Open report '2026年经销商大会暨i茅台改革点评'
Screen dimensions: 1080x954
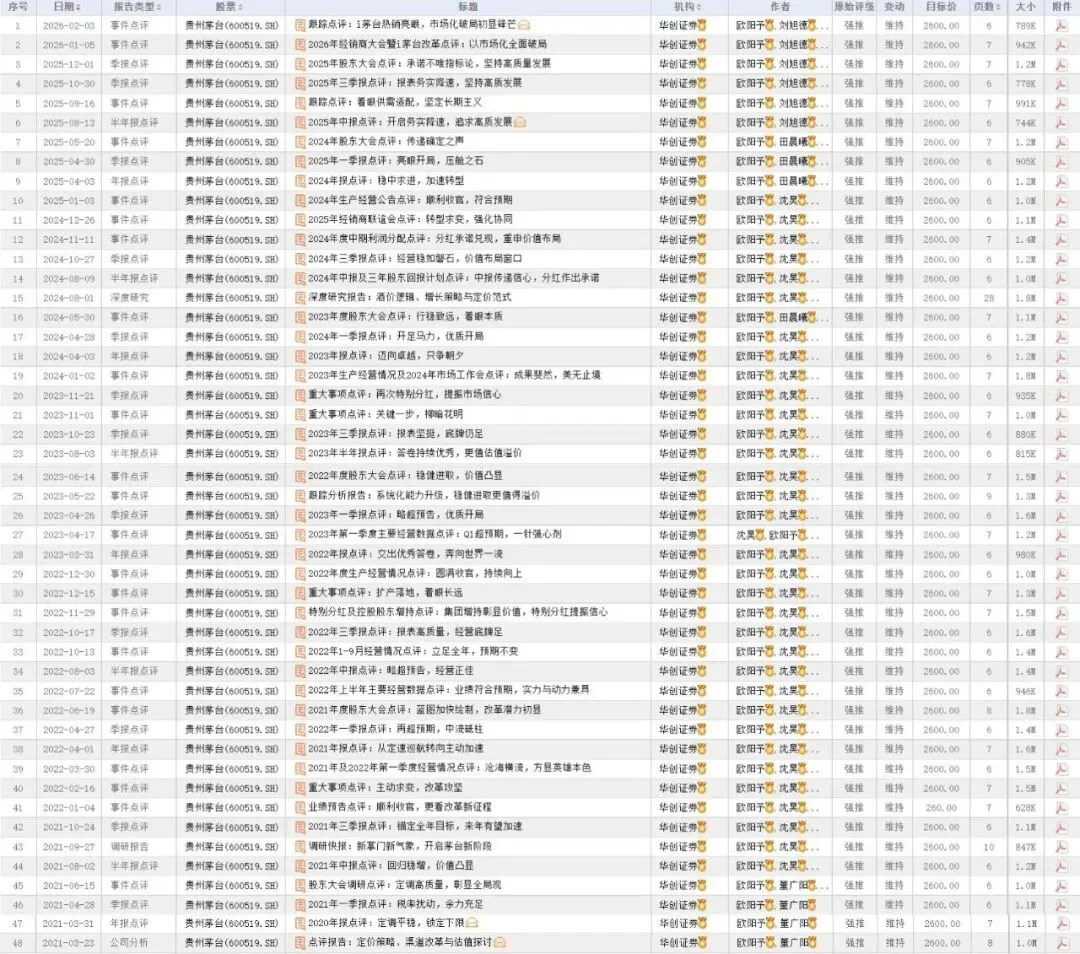coord(427,45)
